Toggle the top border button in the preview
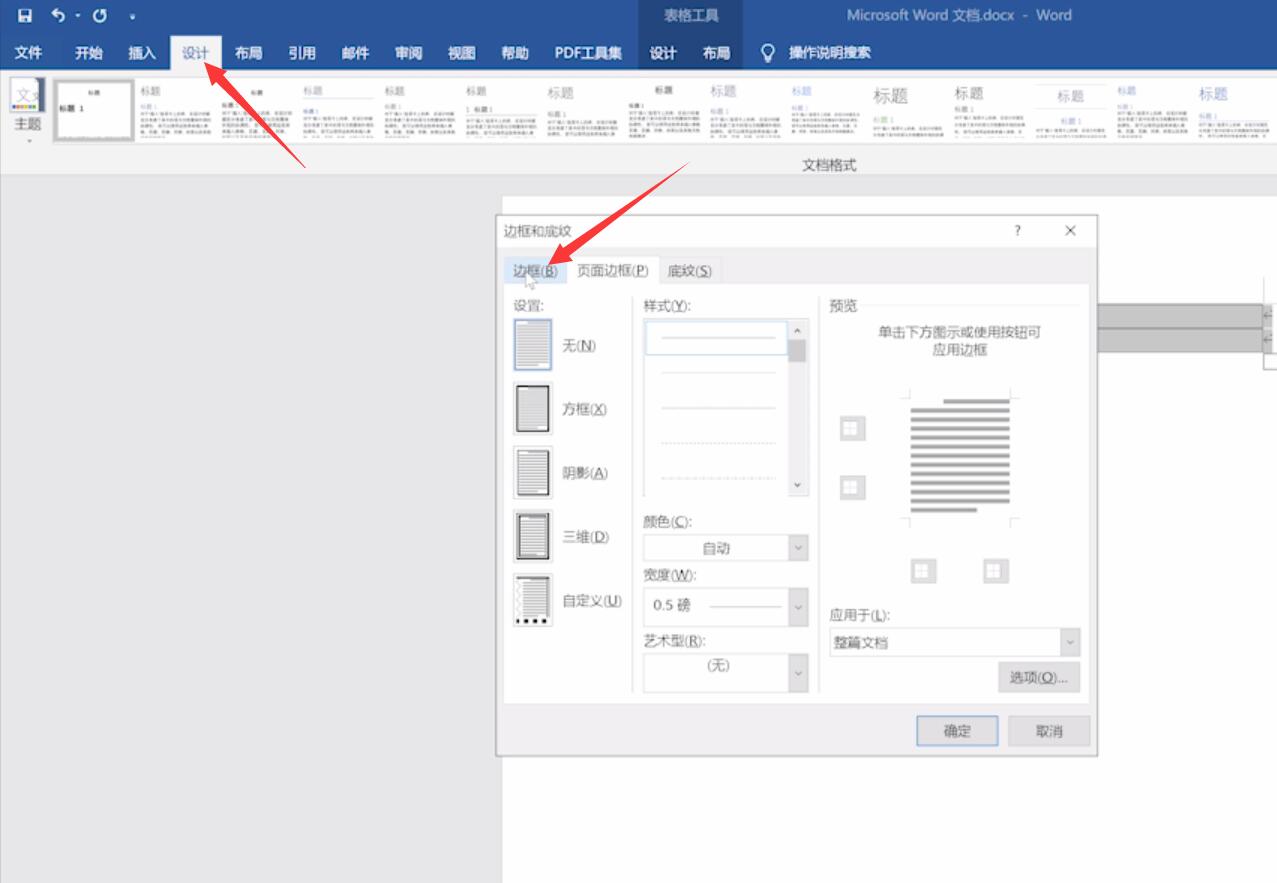1277x883 pixels. pos(852,429)
